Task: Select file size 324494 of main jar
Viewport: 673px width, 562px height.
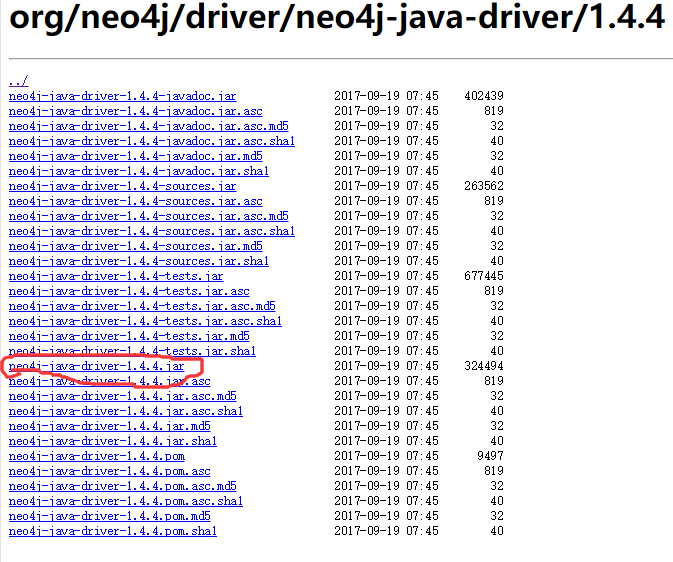Action: 484,366
